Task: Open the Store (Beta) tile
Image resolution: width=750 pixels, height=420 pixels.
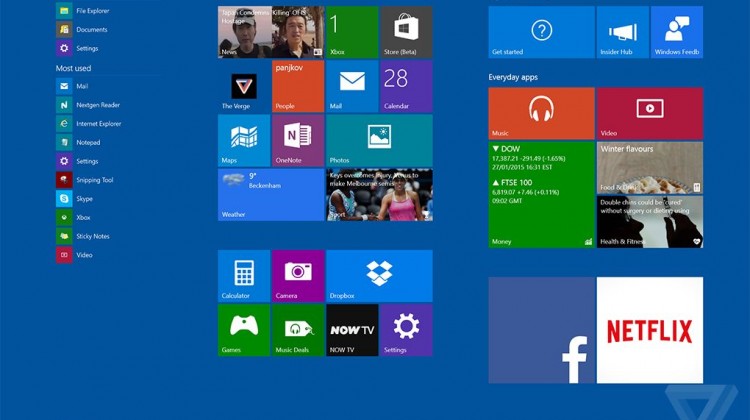Action: click(x=406, y=32)
